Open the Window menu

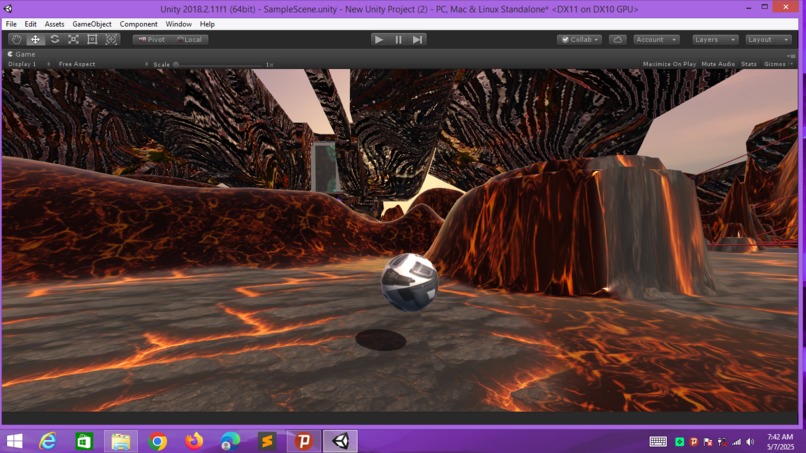click(x=178, y=24)
